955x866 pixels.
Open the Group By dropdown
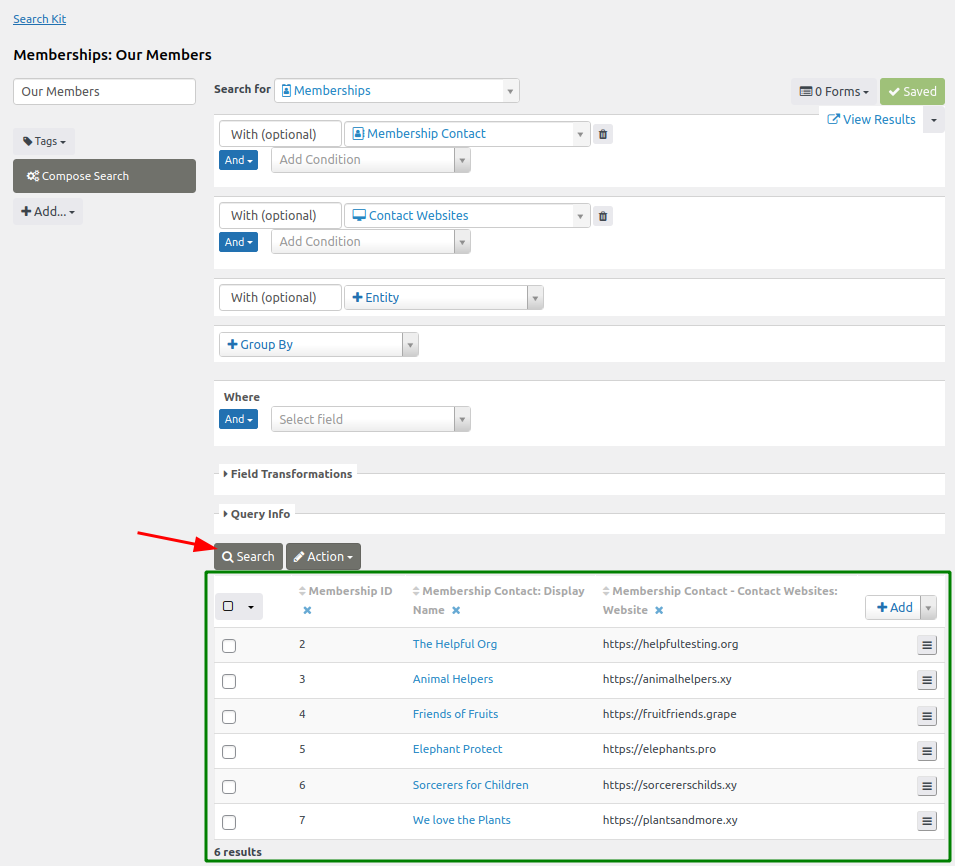point(318,345)
